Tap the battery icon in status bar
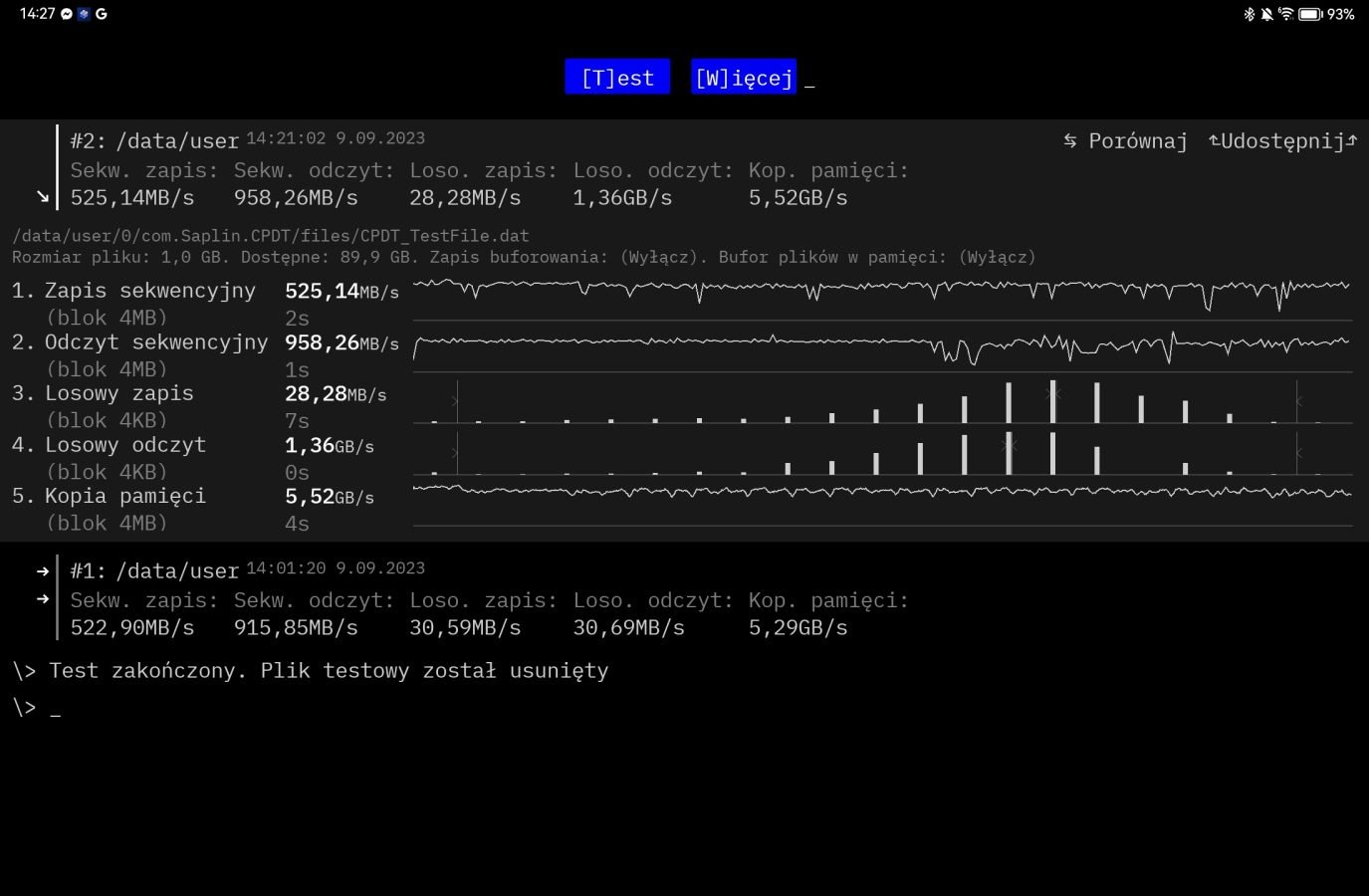 (x=1310, y=14)
